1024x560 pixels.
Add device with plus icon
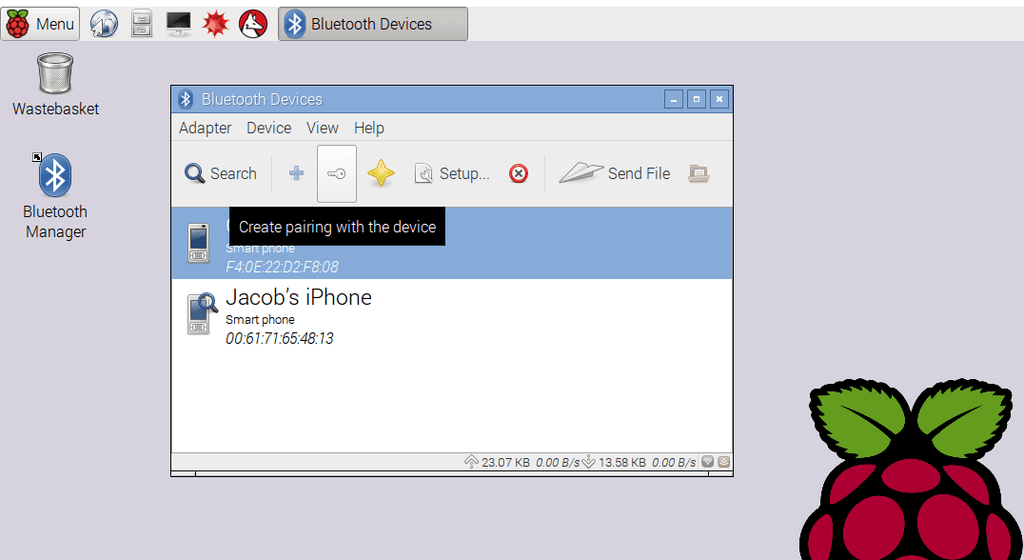[296, 174]
